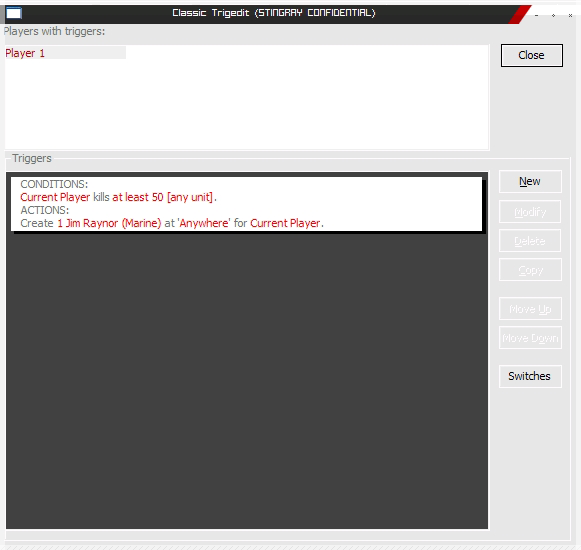The height and width of the screenshot is (550, 581).
Task: Minimize the Classic Trigedit window
Action: tap(537, 16)
